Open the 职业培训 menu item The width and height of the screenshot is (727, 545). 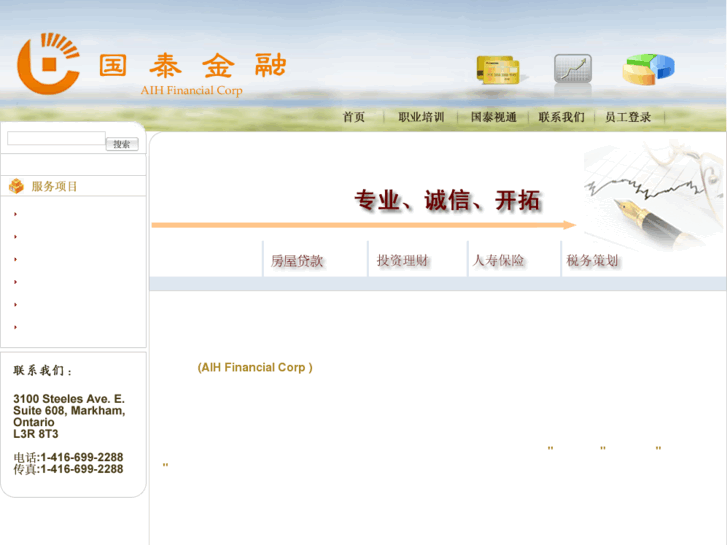pos(421,117)
